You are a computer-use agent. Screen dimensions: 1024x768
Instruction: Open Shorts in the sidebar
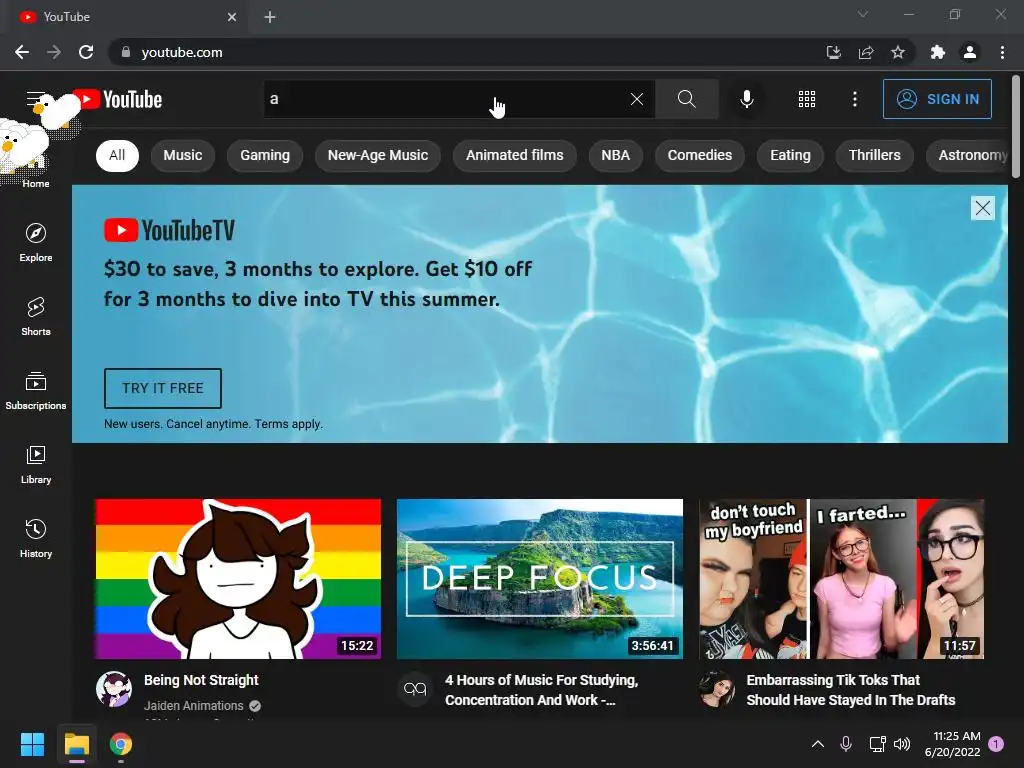(x=36, y=316)
